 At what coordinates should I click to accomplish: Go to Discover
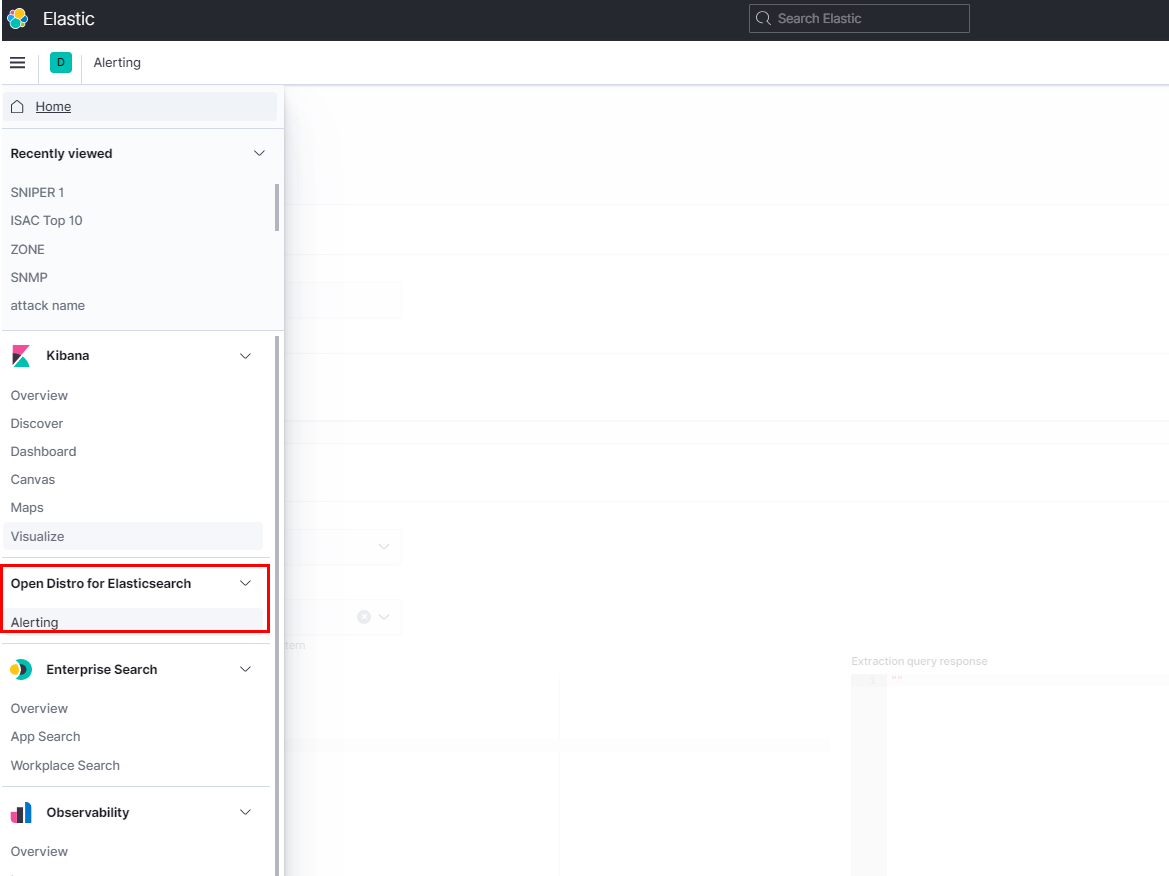click(37, 423)
